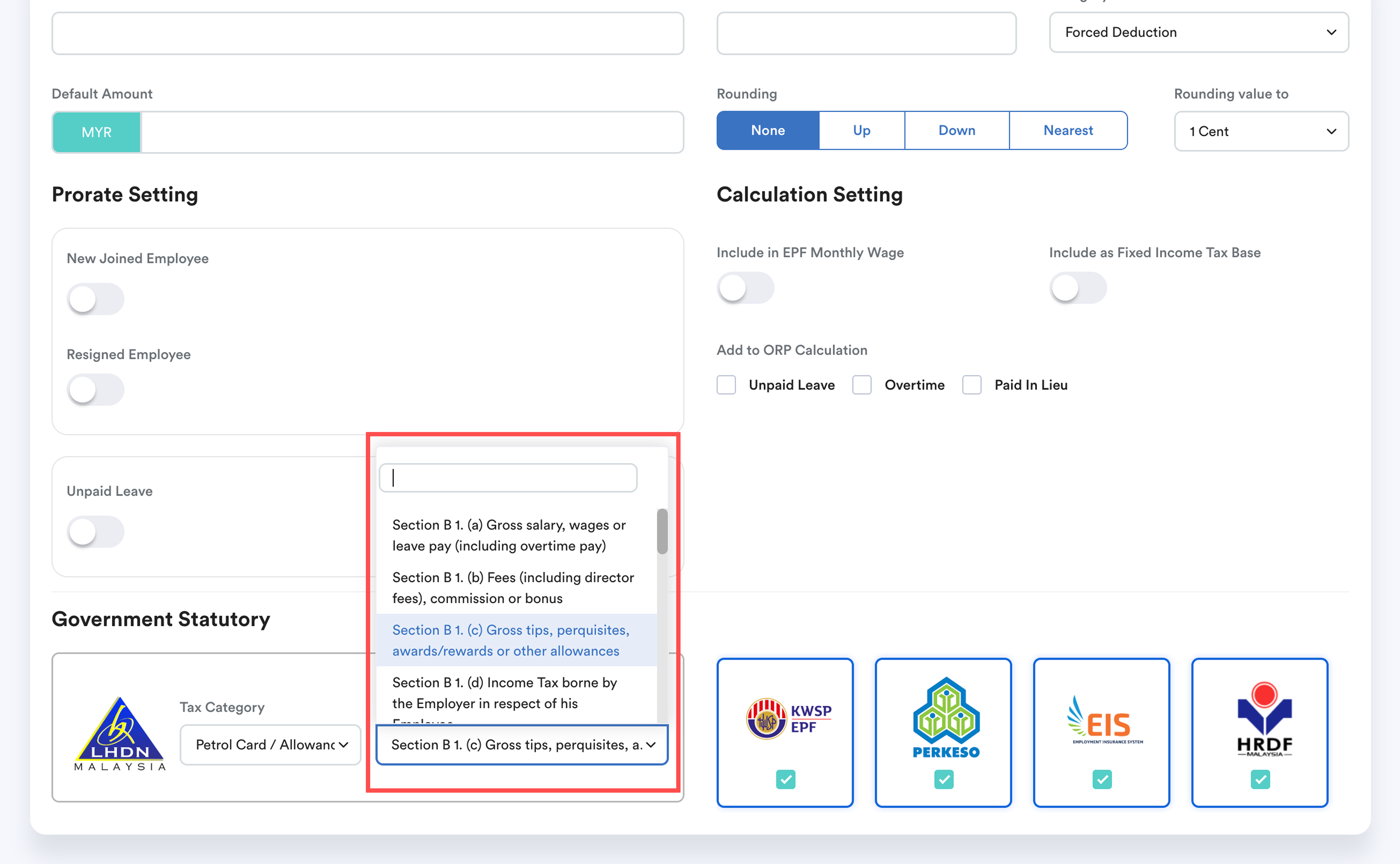This screenshot has height=864, width=1400.
Task: Select the Nearest rounding button
Action: pos(1067,131)
